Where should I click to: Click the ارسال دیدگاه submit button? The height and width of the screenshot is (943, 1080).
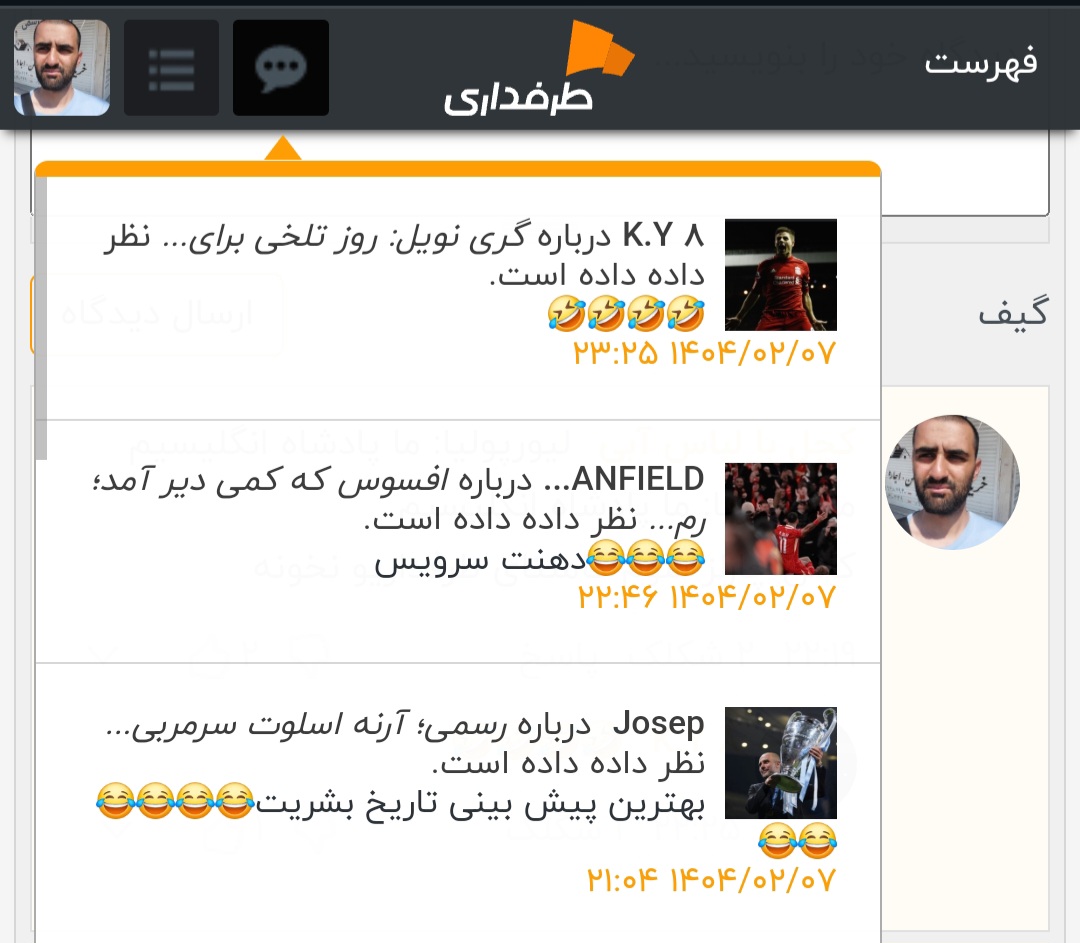157,314
